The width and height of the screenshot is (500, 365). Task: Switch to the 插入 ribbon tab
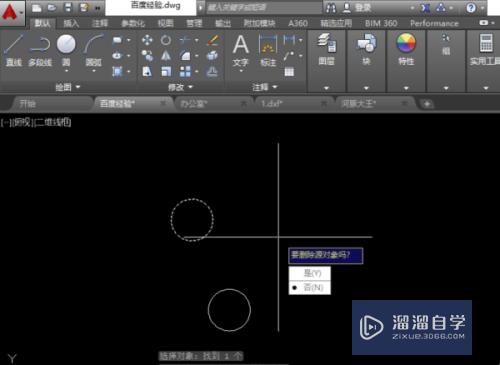coord(71,23)
